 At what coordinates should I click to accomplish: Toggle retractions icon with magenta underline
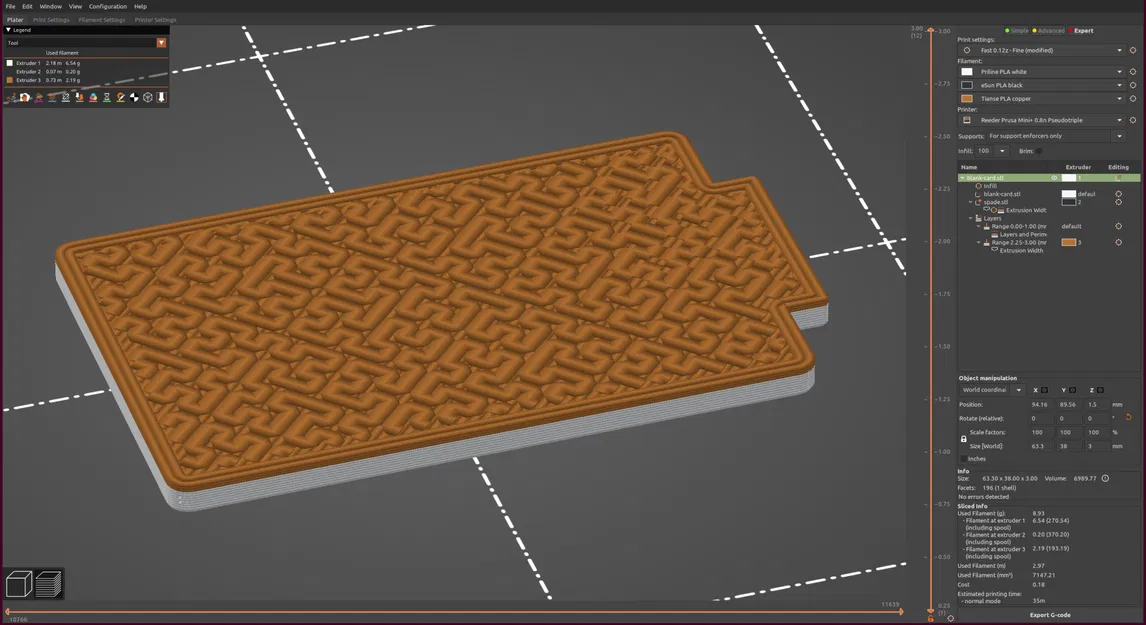38,97
